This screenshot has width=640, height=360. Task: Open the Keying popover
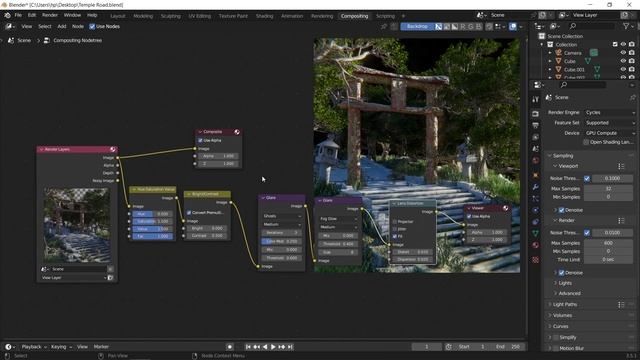pyautogui.click(x=61, y=347)
